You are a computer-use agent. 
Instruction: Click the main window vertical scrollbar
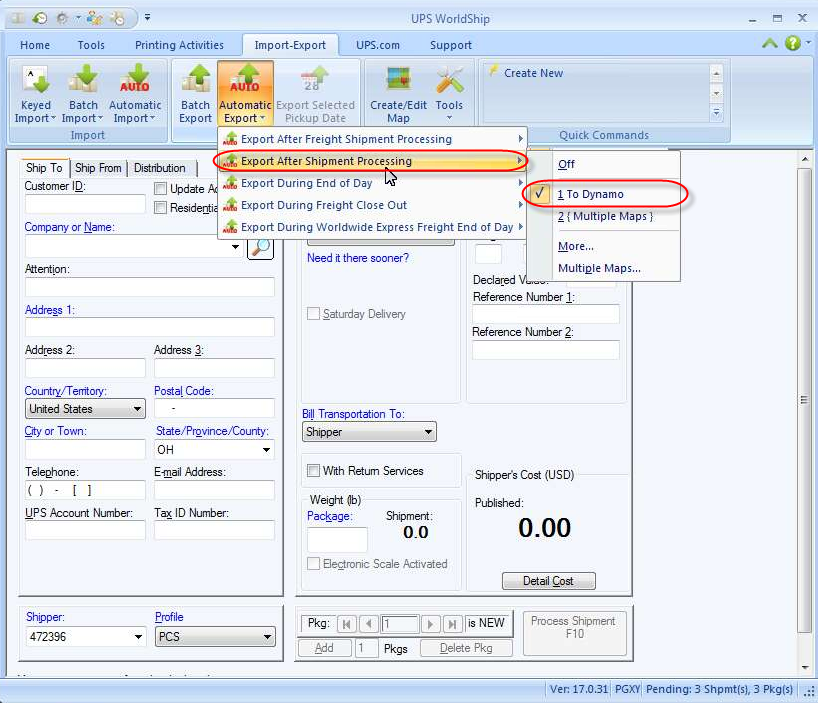[x=804, y=399]
